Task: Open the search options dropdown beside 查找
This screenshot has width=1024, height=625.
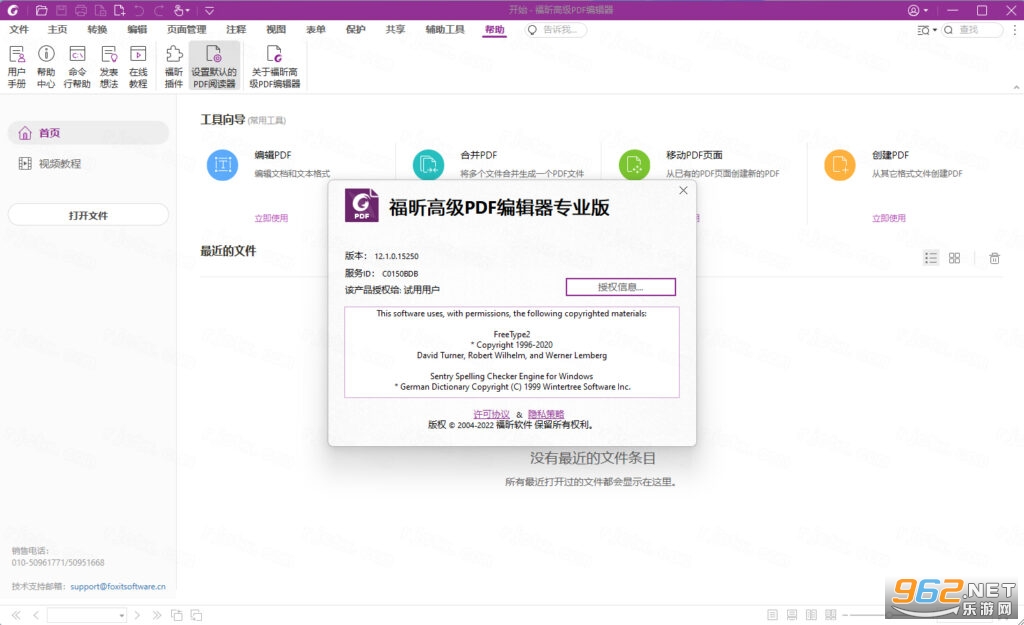Action: pos(927,30)
